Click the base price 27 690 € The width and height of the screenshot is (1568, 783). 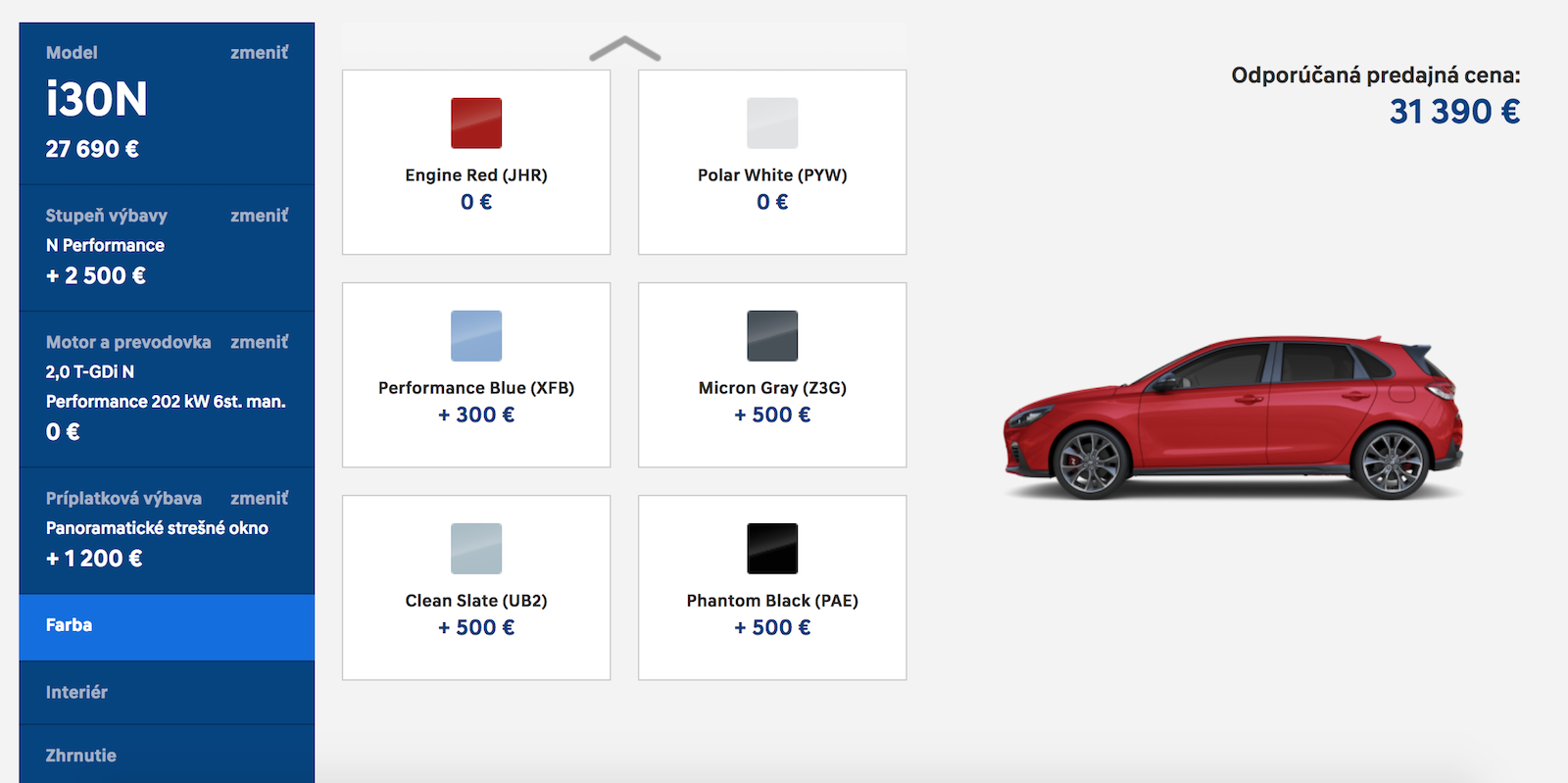92,149
